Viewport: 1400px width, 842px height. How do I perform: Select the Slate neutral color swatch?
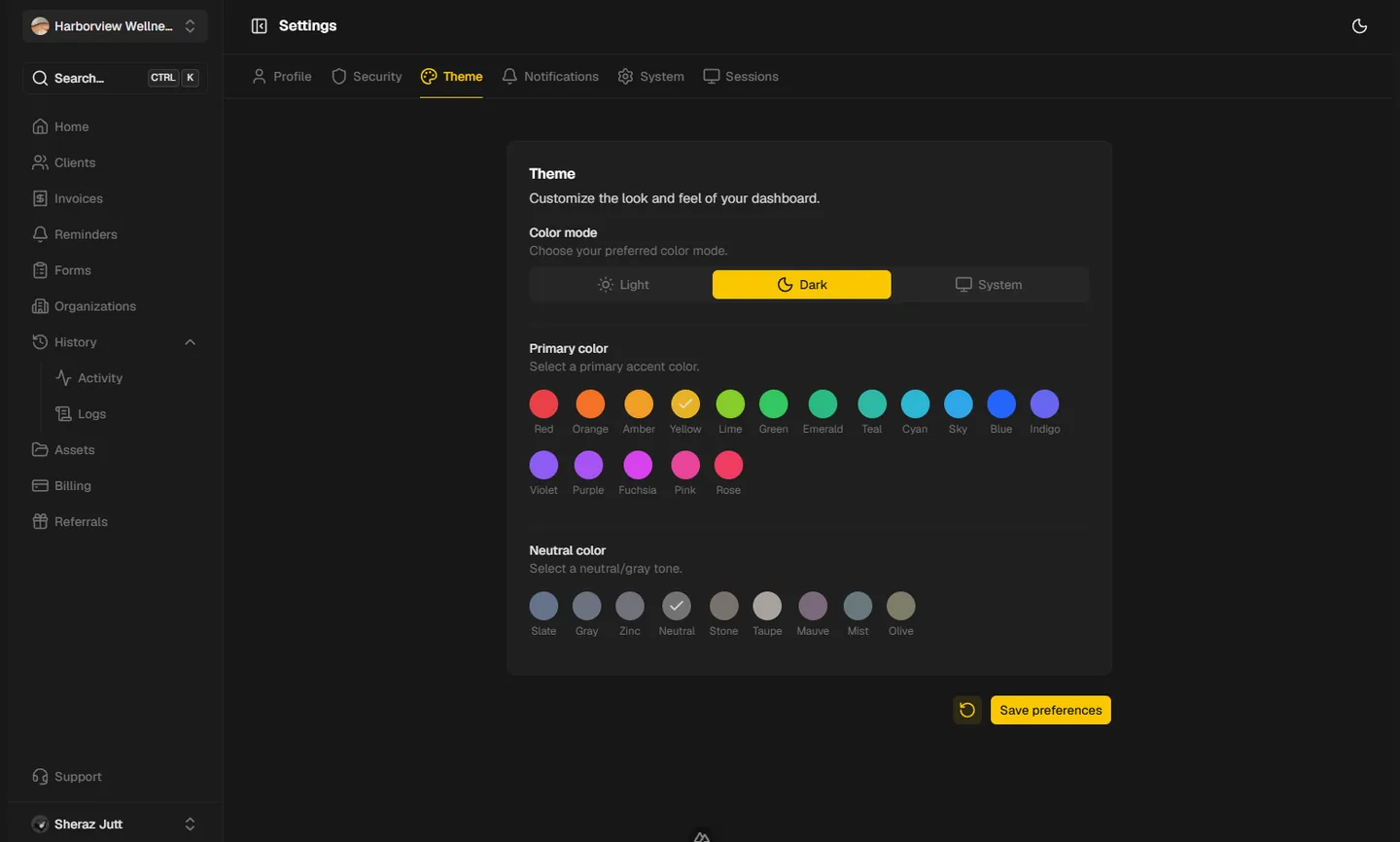(x=543, y=606)
